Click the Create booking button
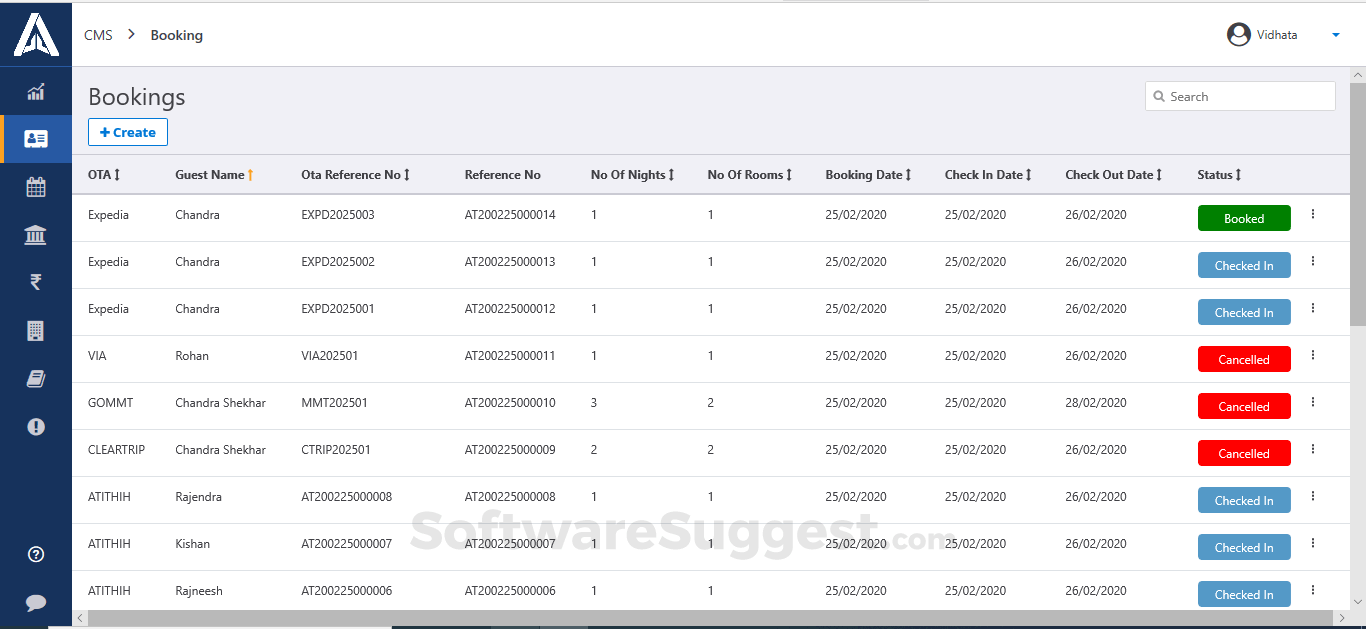The width and height of the screenshot is (1366, 629). pos(128,132)
